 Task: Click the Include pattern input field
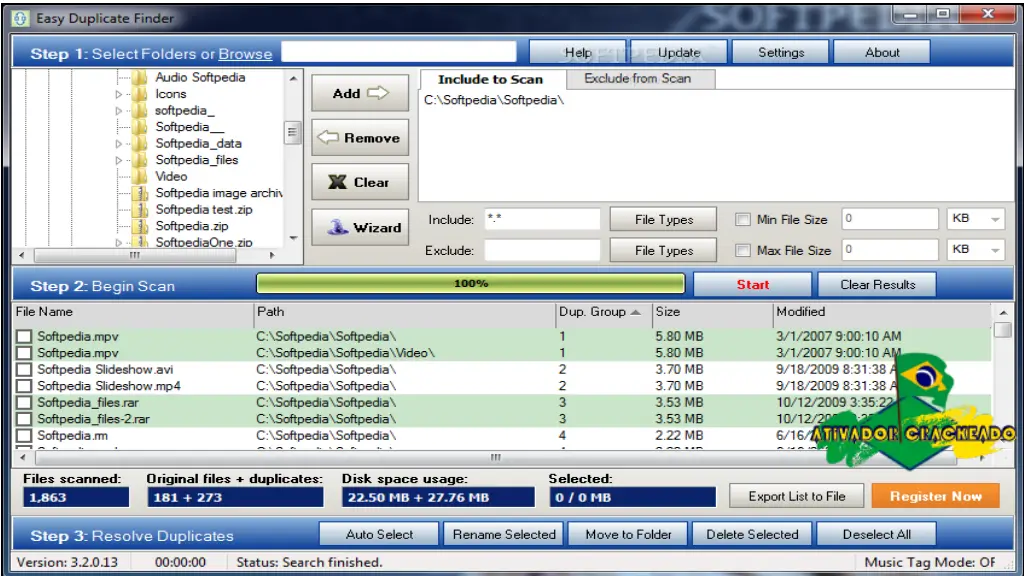(x=542, y=219)
